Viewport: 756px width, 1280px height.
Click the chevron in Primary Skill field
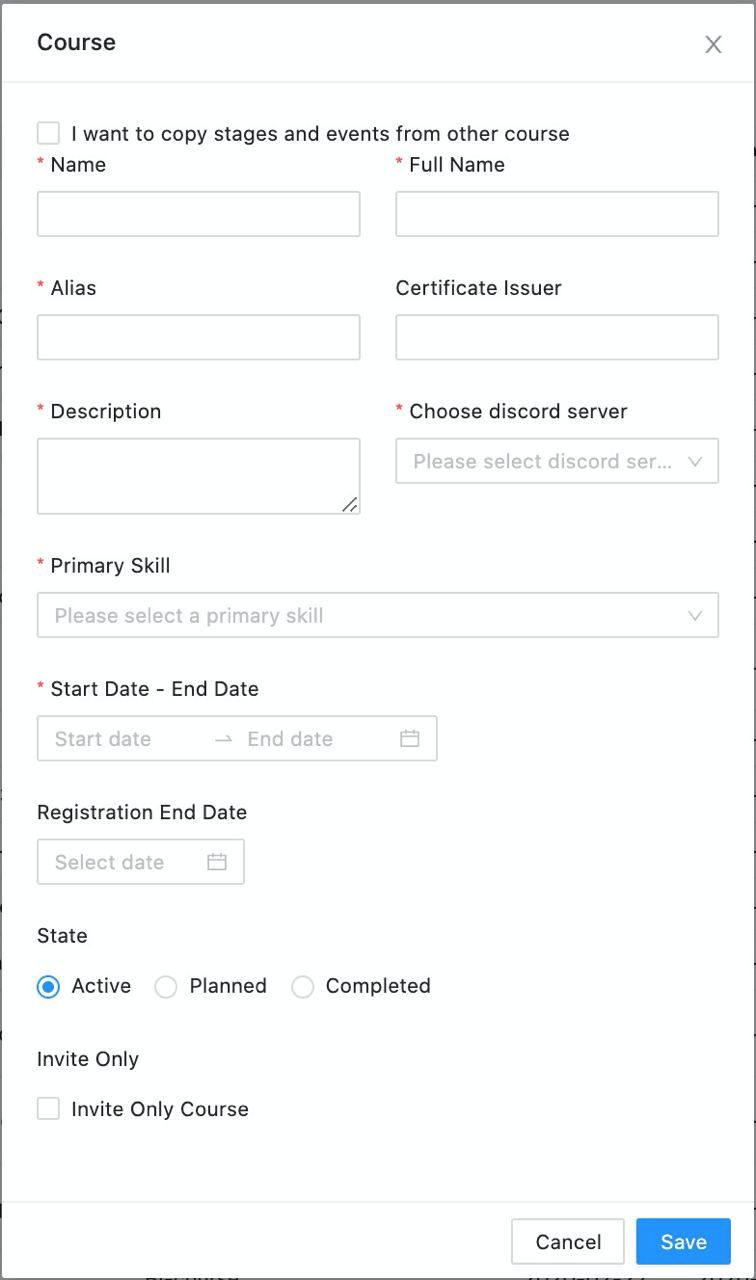point(695,614)
